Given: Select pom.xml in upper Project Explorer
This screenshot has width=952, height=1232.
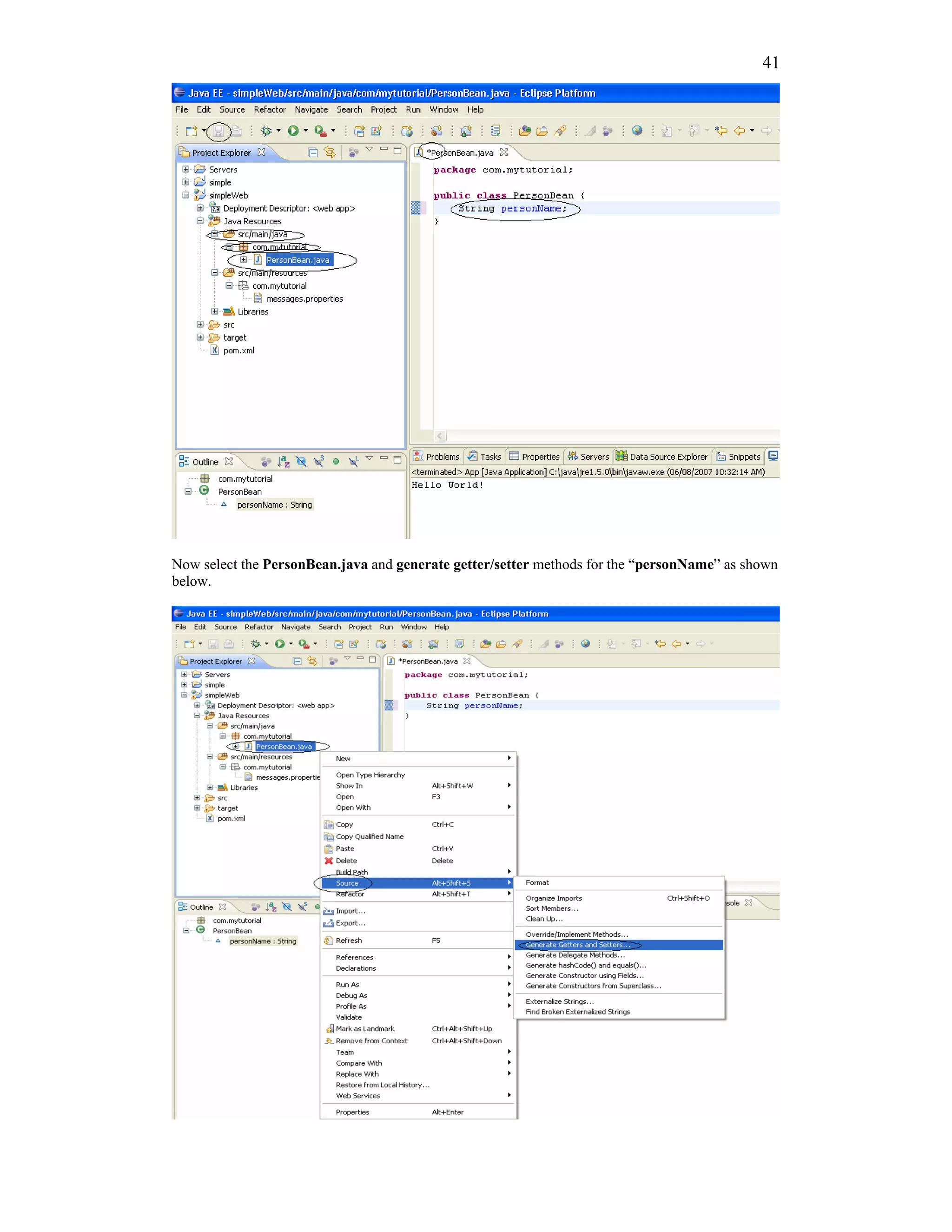Looking at the screenshot, I should pos(238,351).
